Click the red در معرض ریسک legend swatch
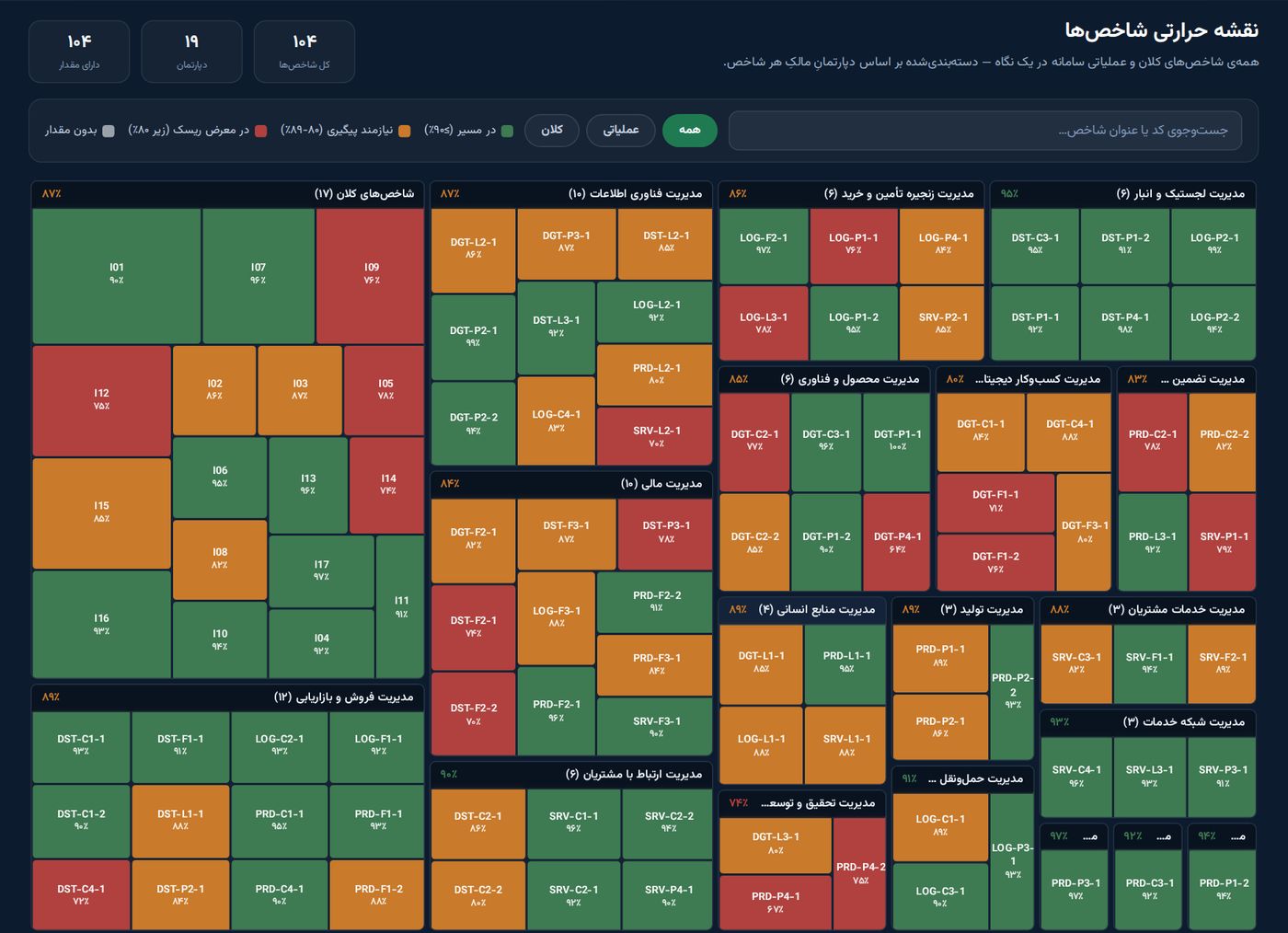Screen dimensions: 1288x933 (261, 131)
